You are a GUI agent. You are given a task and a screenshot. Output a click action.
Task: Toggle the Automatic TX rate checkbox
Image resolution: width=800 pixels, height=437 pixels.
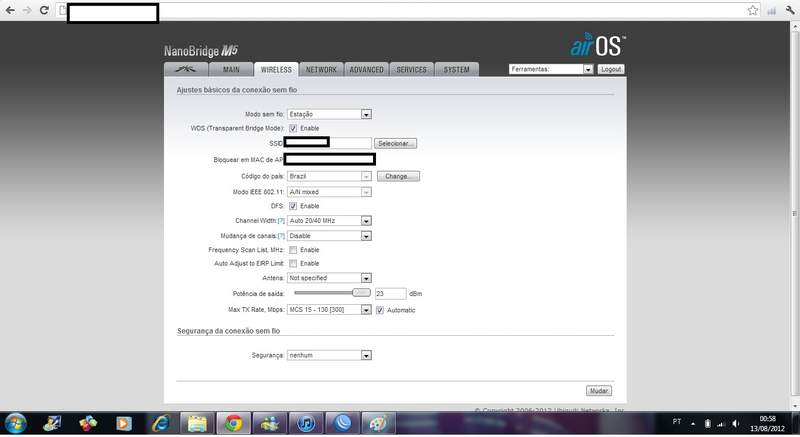[380, 310]
